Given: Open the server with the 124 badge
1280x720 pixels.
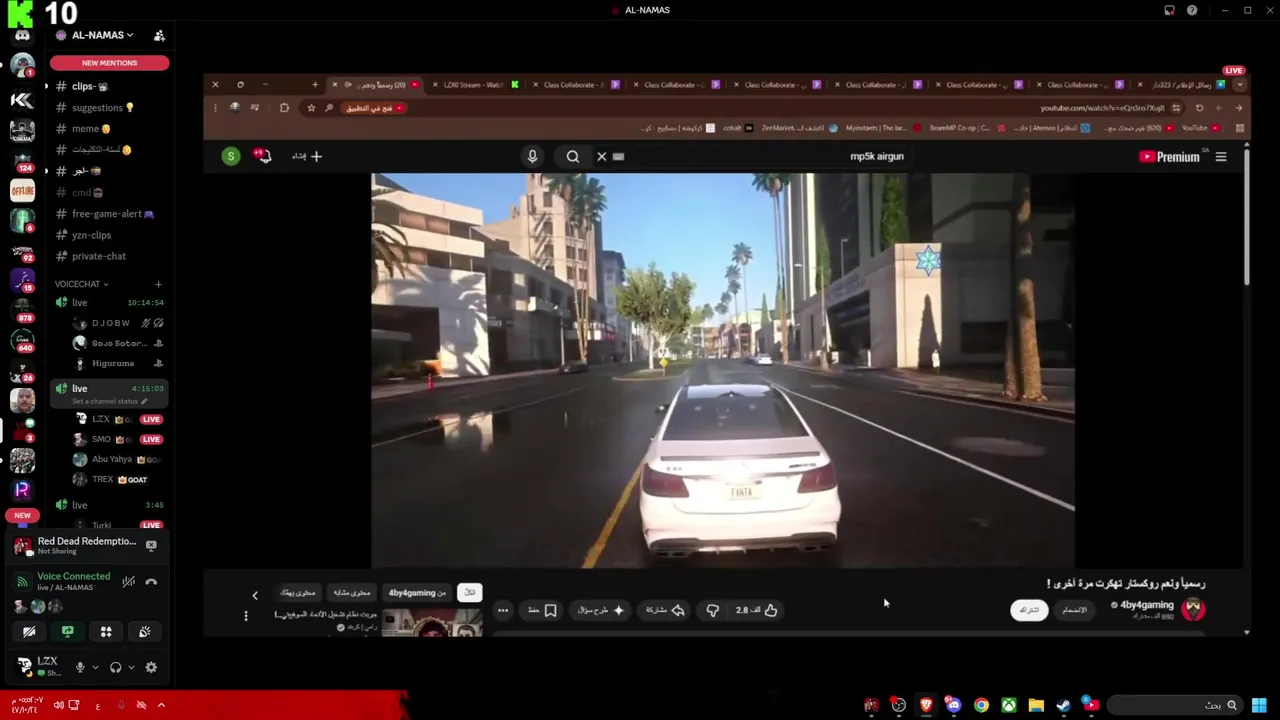Looking at the screenshot, I should pos(22,160).
